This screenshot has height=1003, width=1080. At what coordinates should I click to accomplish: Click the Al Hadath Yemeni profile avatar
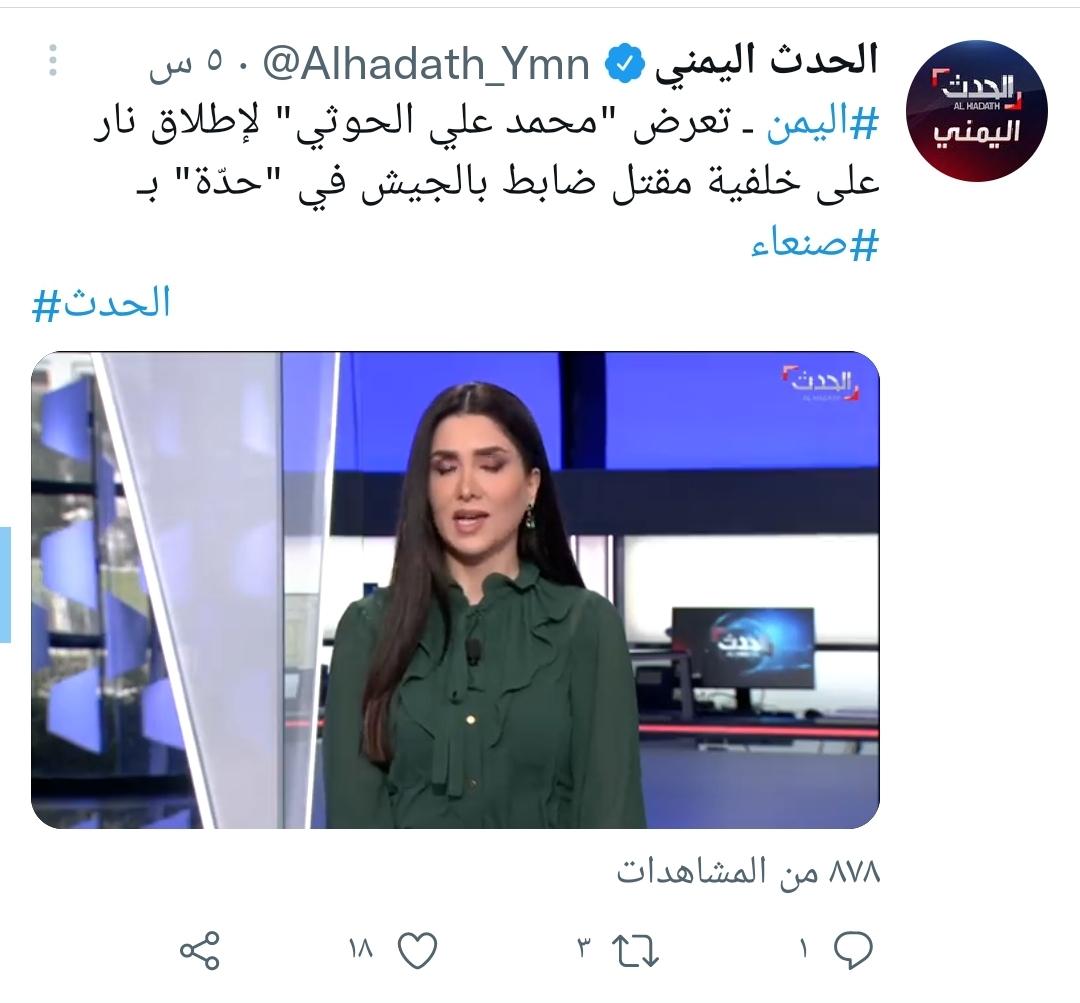click(976, 110)
